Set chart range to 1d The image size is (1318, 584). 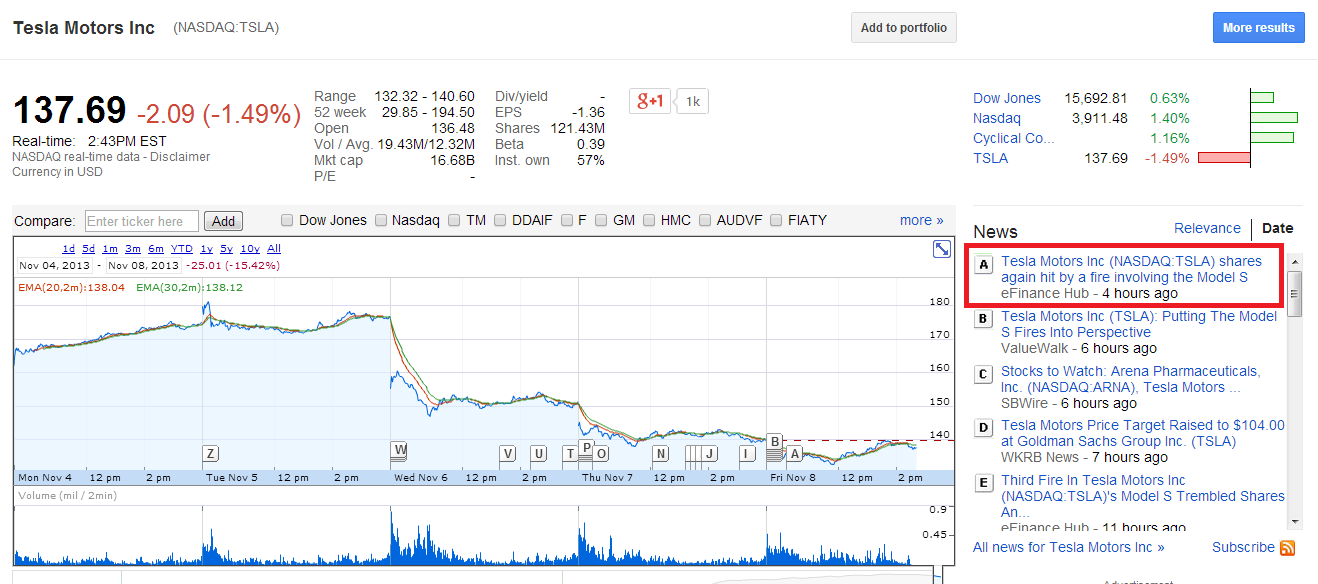pos(68,248)
